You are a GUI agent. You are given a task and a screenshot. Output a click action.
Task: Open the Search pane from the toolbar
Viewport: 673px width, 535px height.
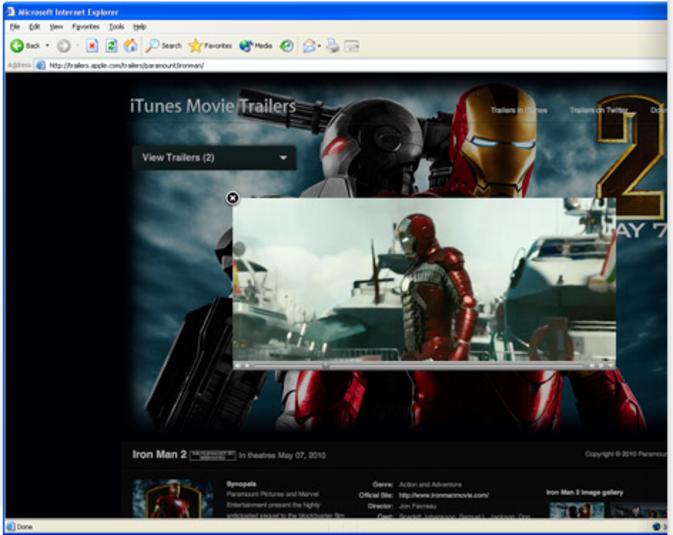(163, 46)
